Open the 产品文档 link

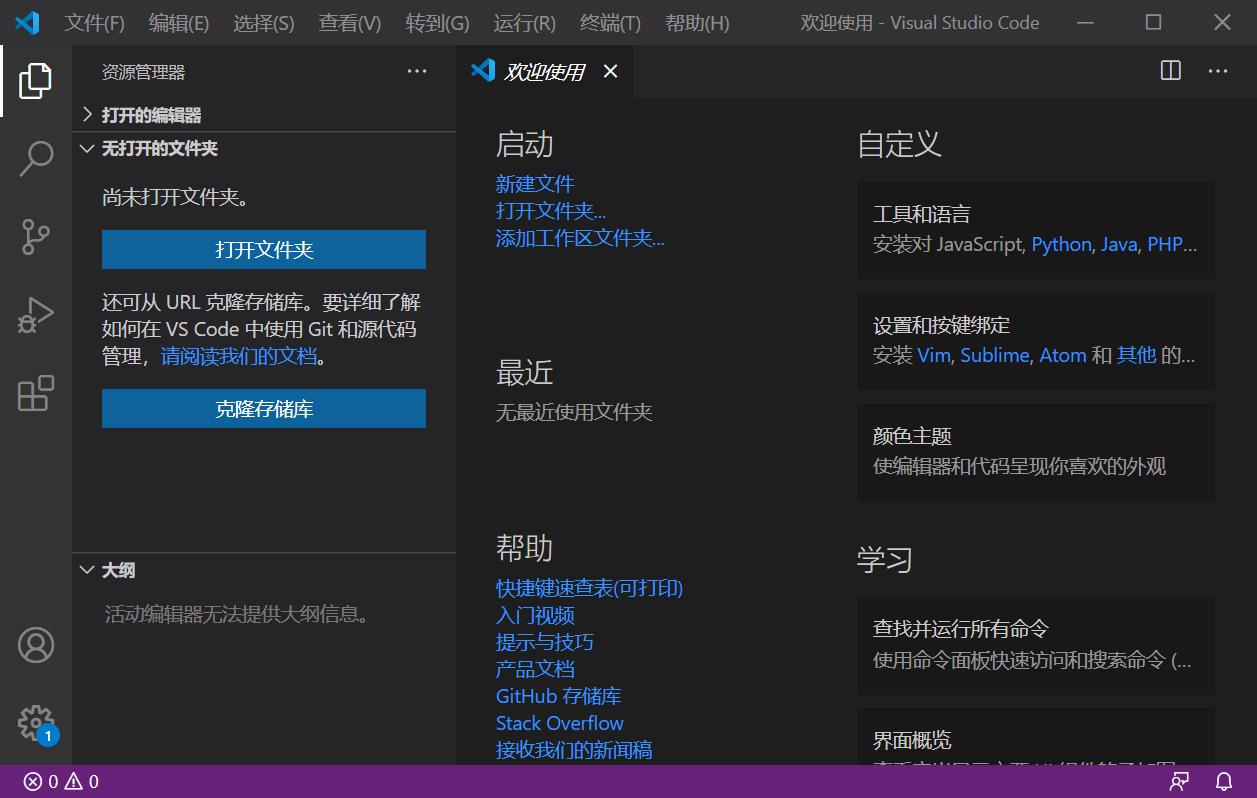click(x=535, y=669)
